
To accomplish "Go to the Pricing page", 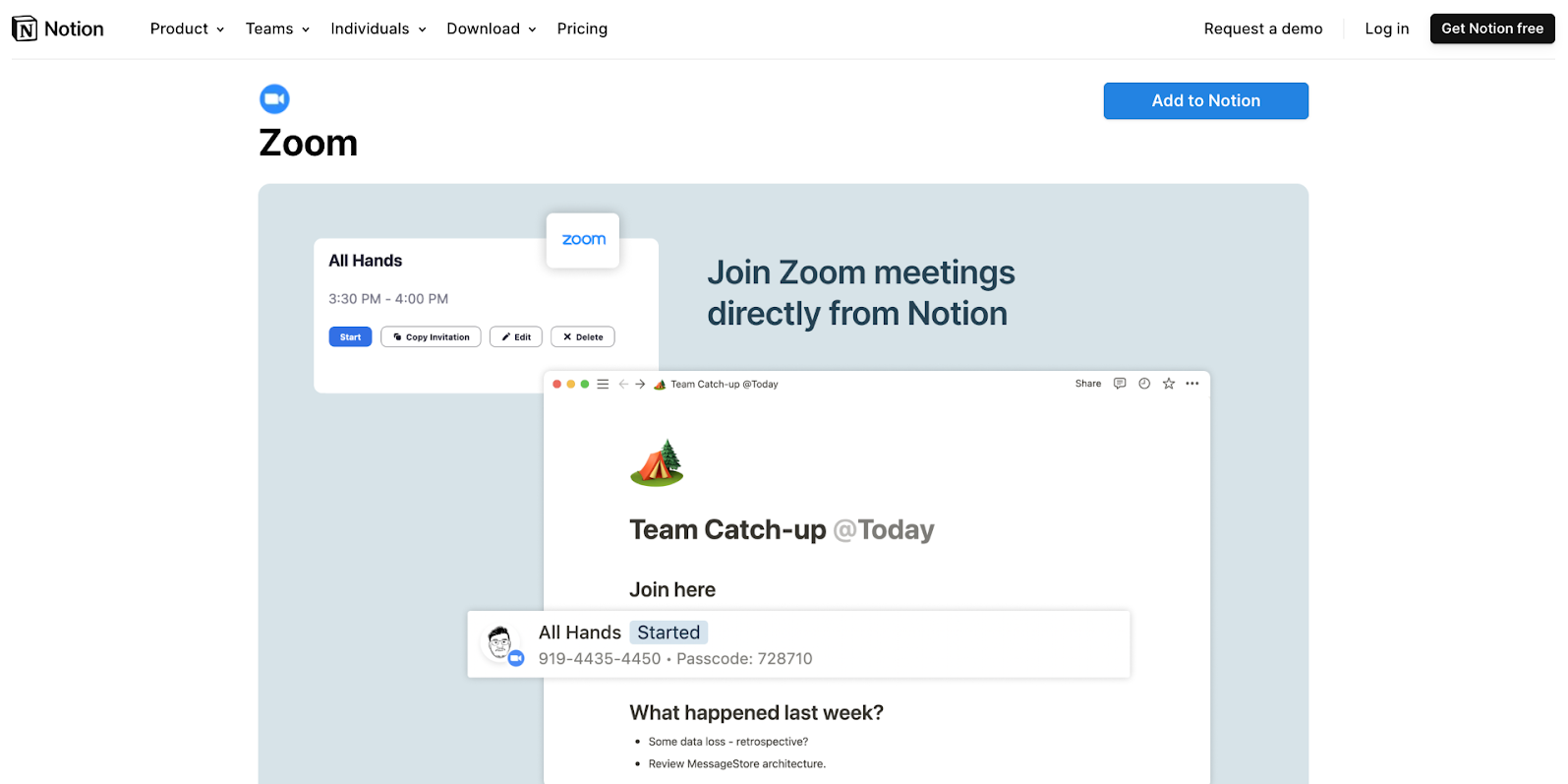I will pyautogui.click(x=582, y=29).
